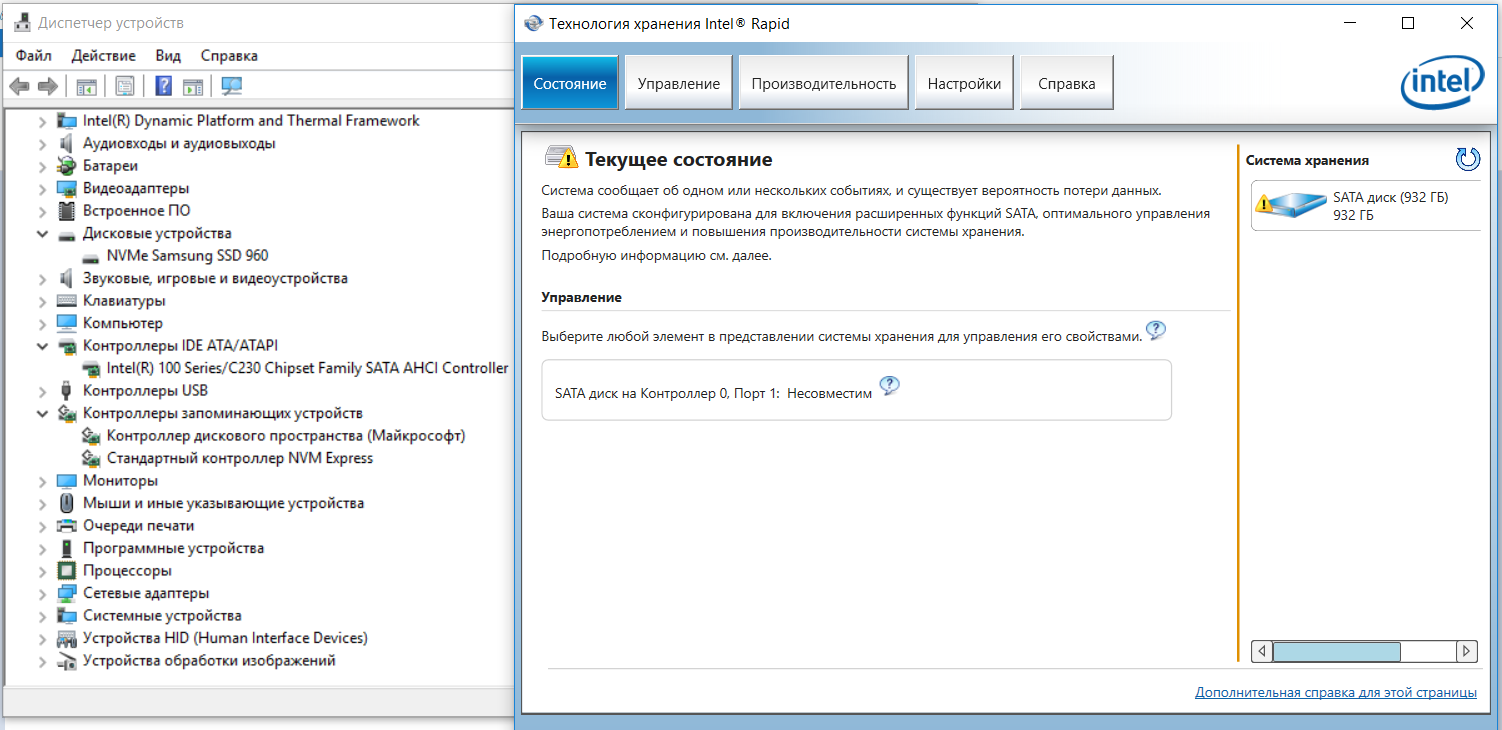
Task: Toggle the action pane toolbar icon
Action: pyautogui.click(x=193, y=87)
